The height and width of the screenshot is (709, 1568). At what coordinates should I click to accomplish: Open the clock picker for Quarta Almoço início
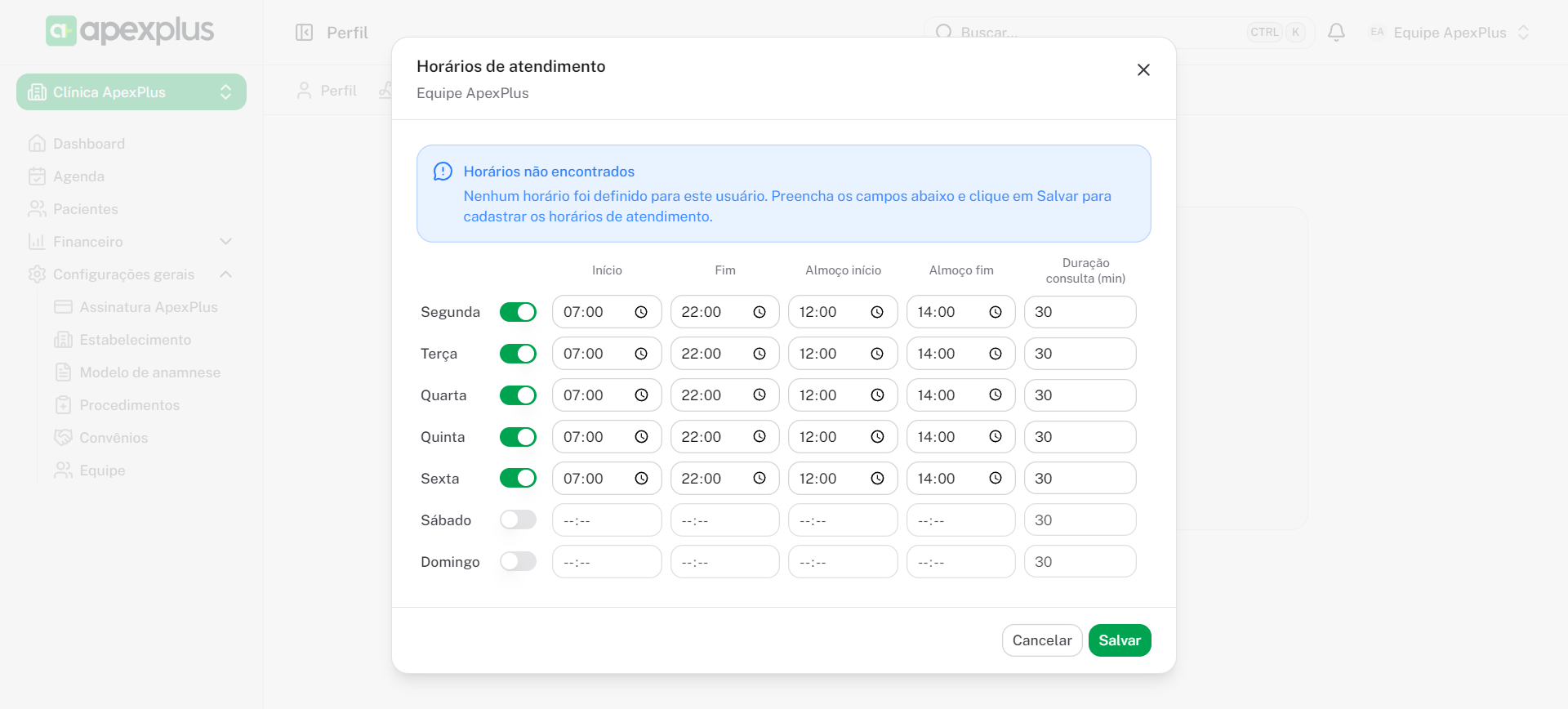pos(877,395)
